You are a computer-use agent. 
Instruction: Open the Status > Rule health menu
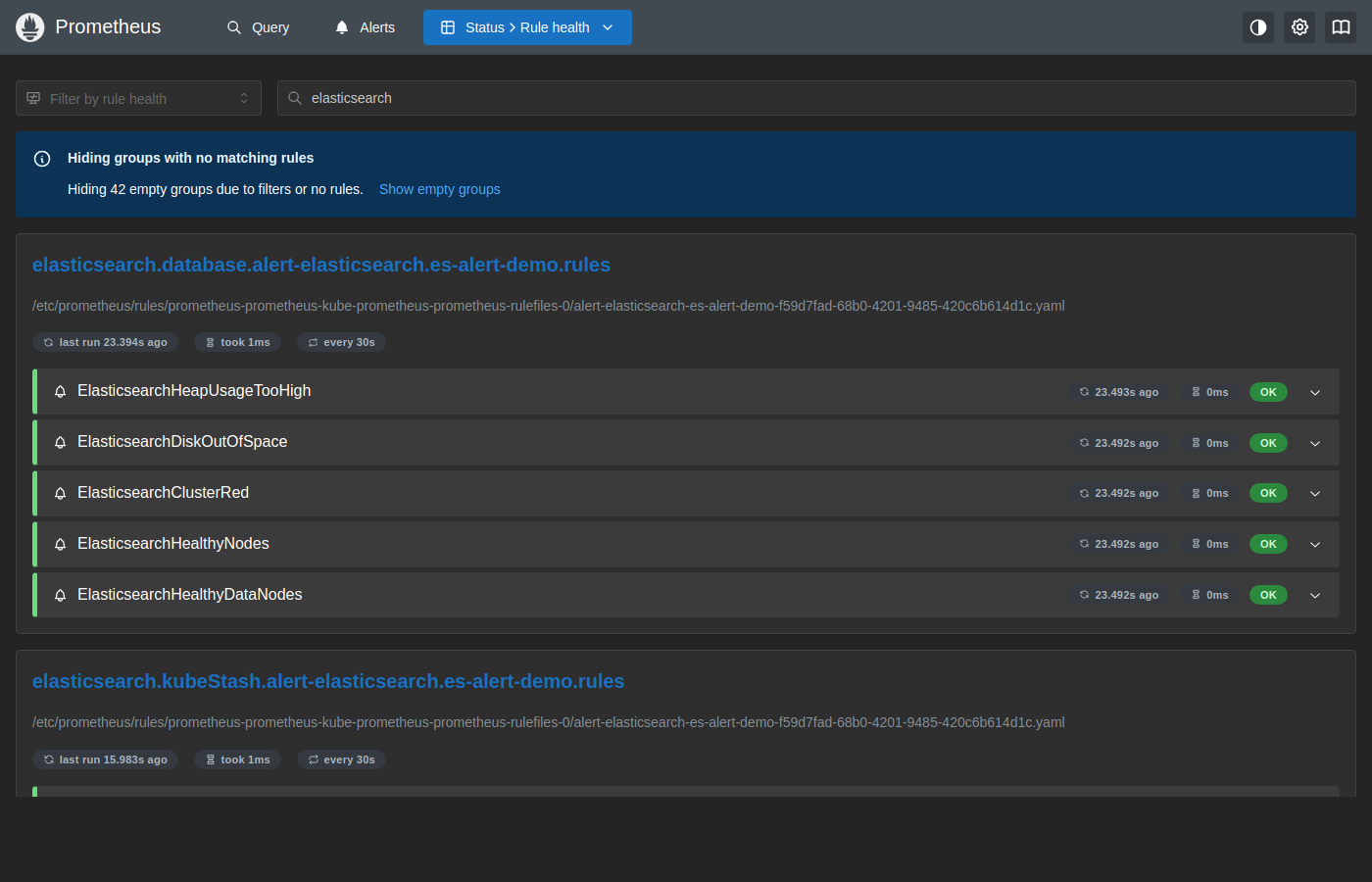[x=527, y=27]
